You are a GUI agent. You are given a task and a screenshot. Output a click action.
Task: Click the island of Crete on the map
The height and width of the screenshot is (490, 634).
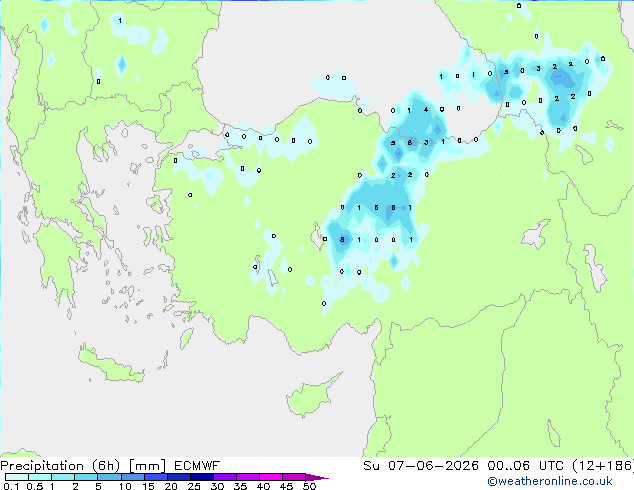(x=111, y=365)
